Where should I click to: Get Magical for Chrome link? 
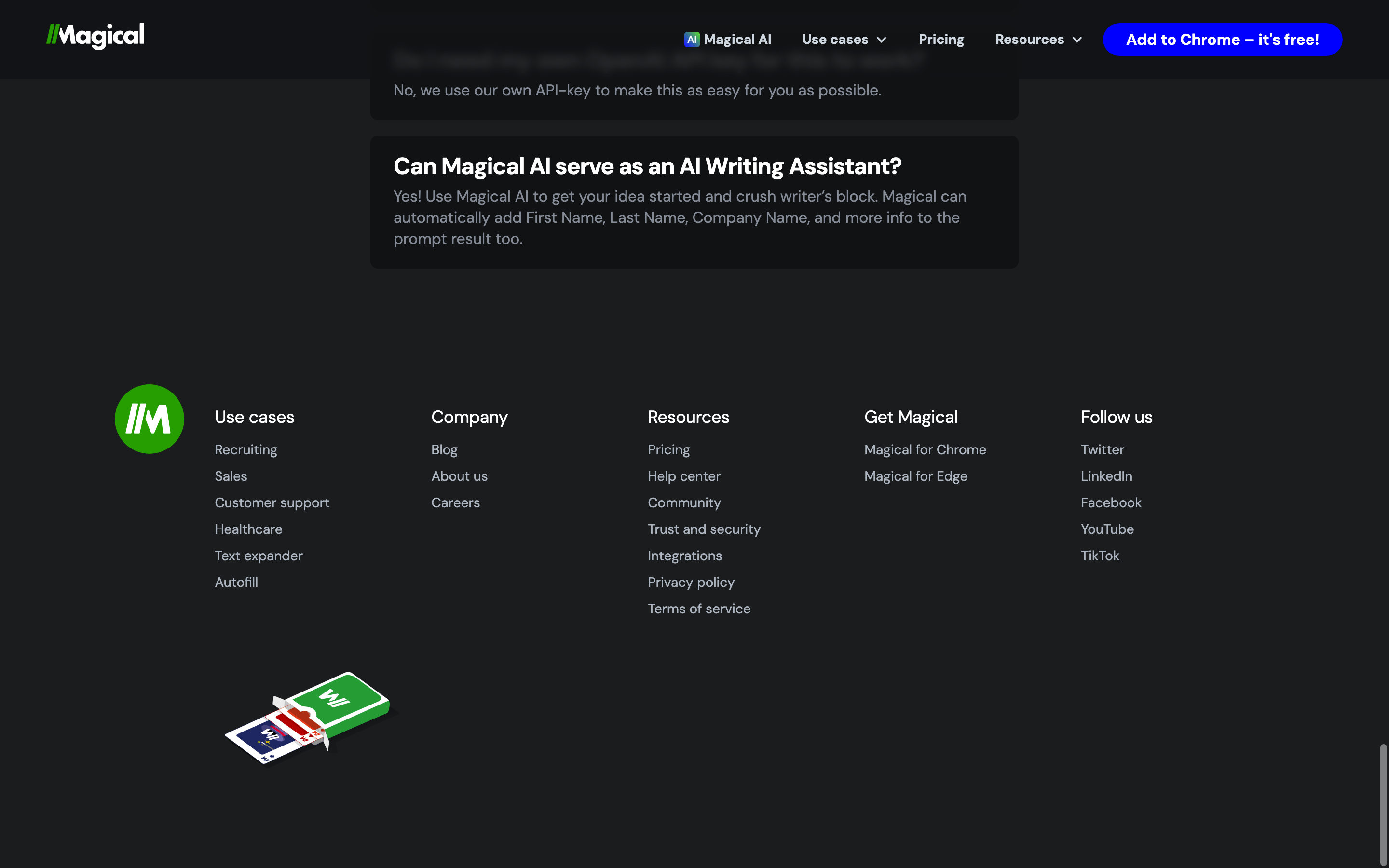point(925,449)
